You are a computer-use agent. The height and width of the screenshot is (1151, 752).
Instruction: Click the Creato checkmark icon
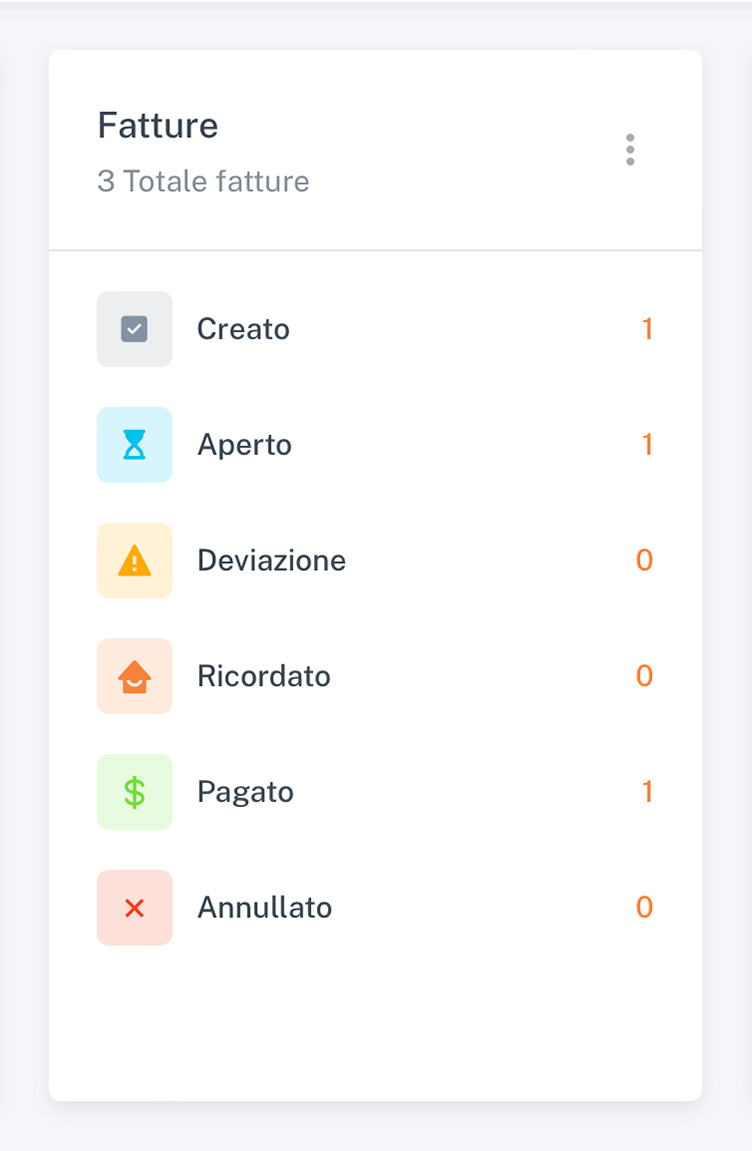click(x=134, y=329)
